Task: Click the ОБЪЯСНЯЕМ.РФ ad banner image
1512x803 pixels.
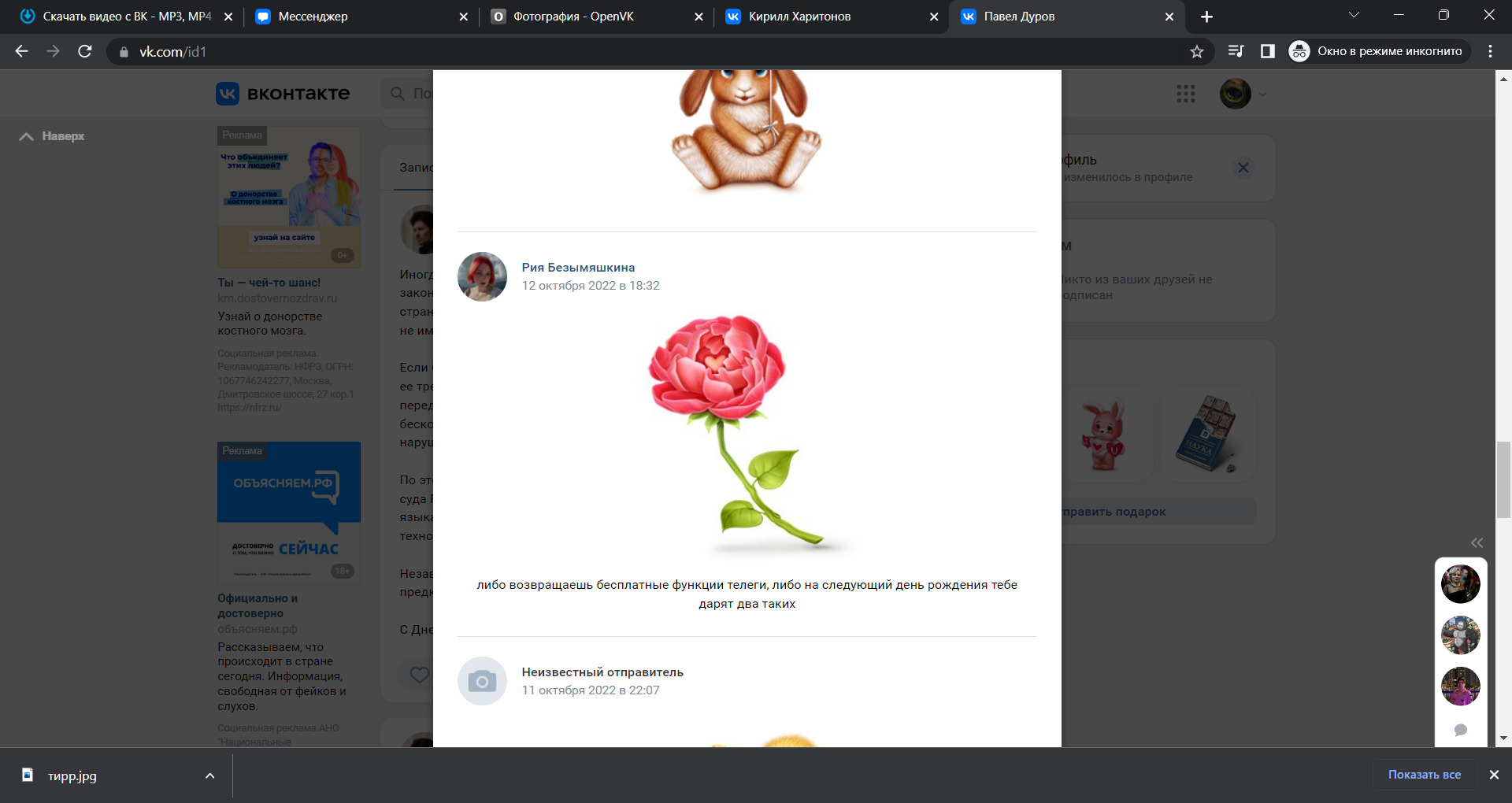Action: click(289, 513)
